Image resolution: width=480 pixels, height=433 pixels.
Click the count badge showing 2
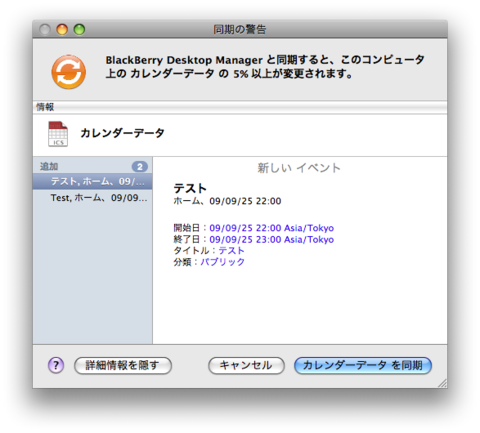(140, 166)
